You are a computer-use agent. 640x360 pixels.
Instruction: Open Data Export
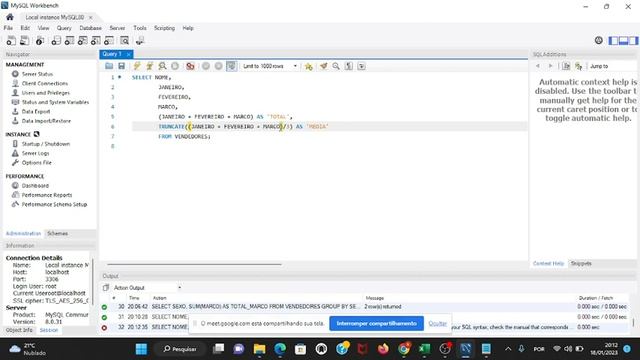click(36, 111)
